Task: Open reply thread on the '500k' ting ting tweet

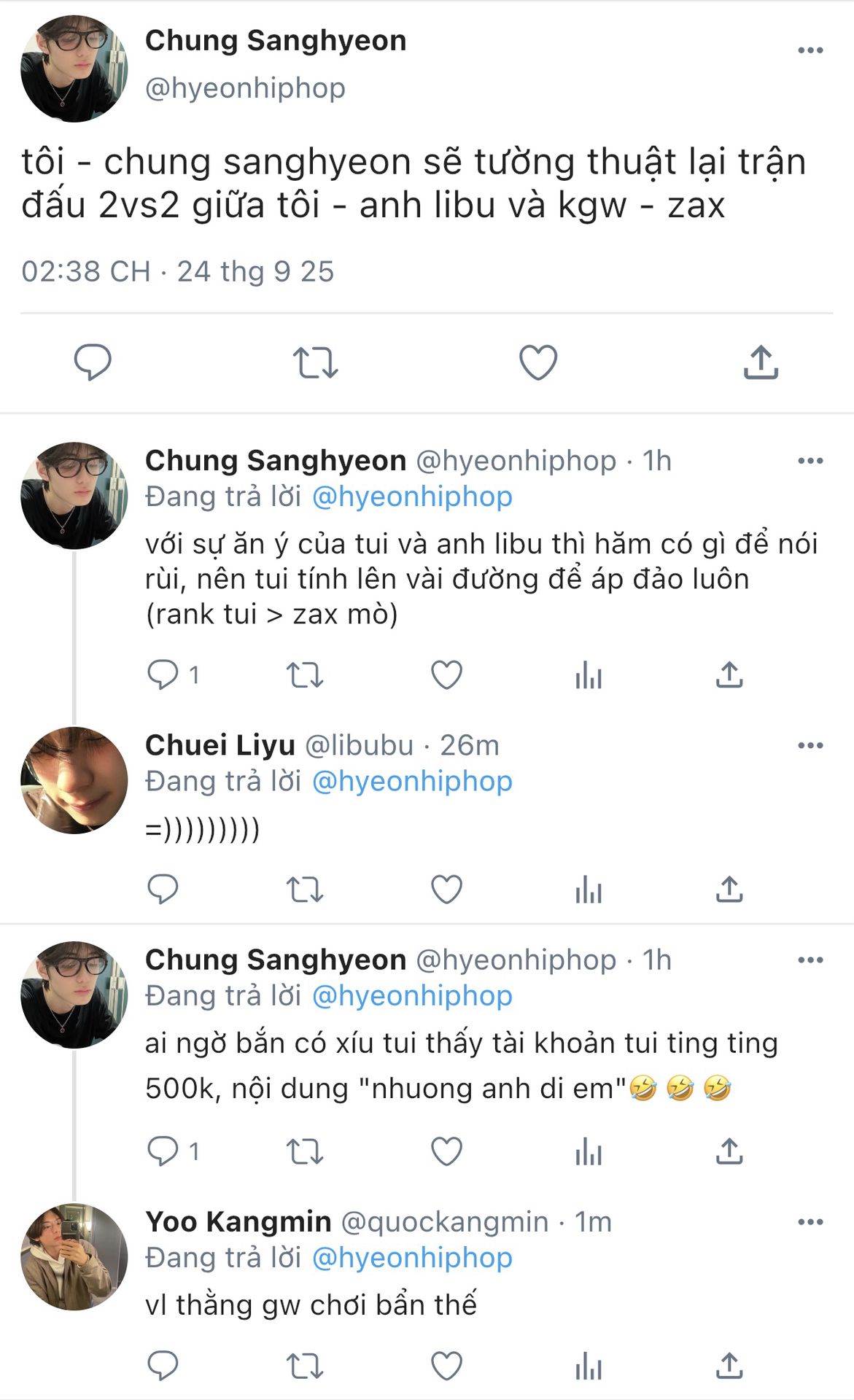Action: click(163, 1151)
